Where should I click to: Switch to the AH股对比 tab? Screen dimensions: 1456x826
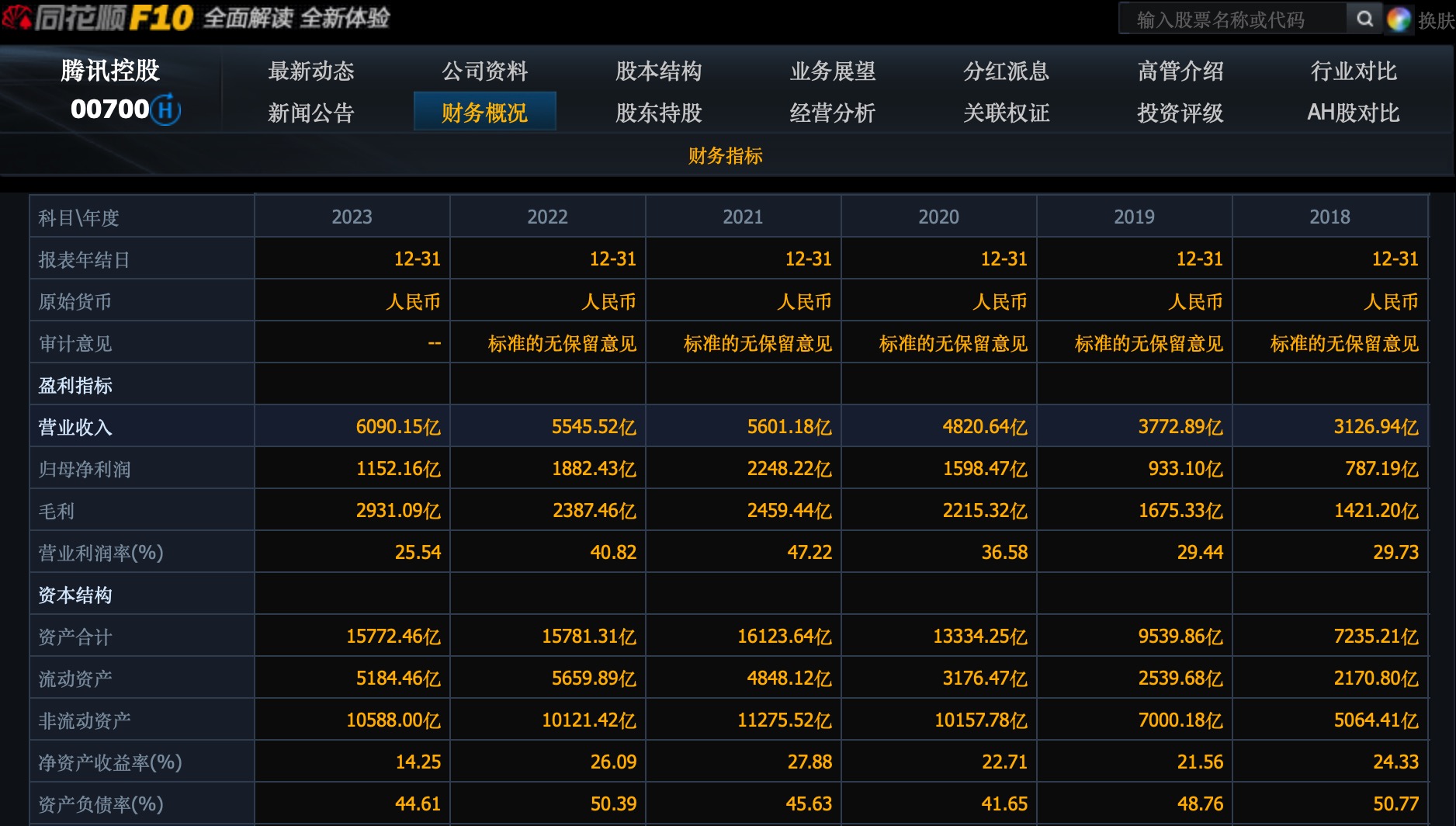pyautogui.click(x=1354, y=113)
